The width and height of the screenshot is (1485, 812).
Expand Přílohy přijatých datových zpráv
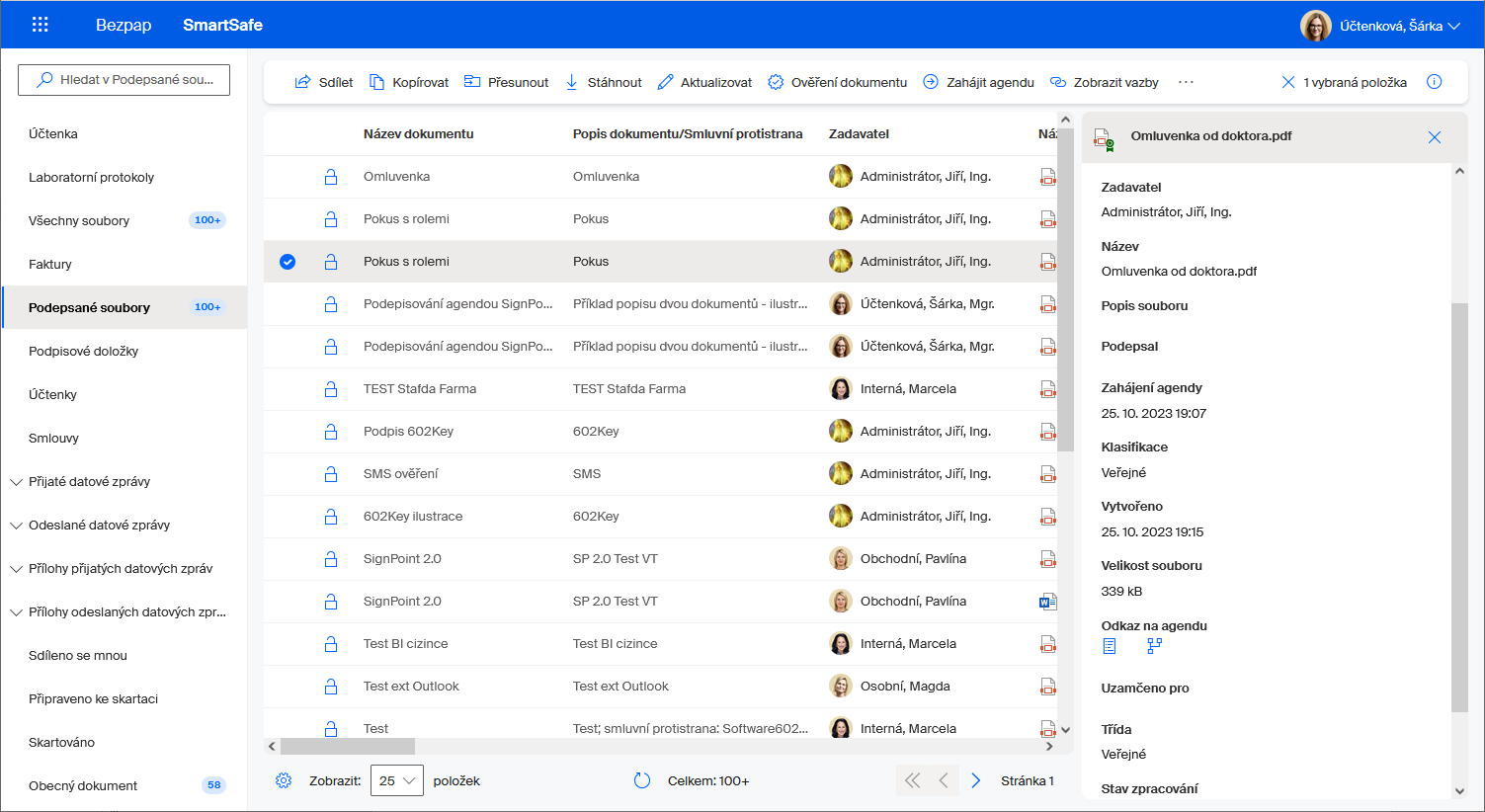click(x=16, y=569)
